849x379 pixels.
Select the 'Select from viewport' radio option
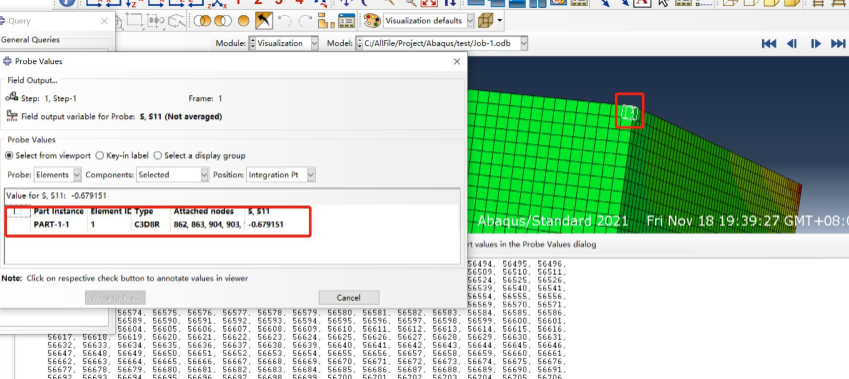[x=9, y=155]
